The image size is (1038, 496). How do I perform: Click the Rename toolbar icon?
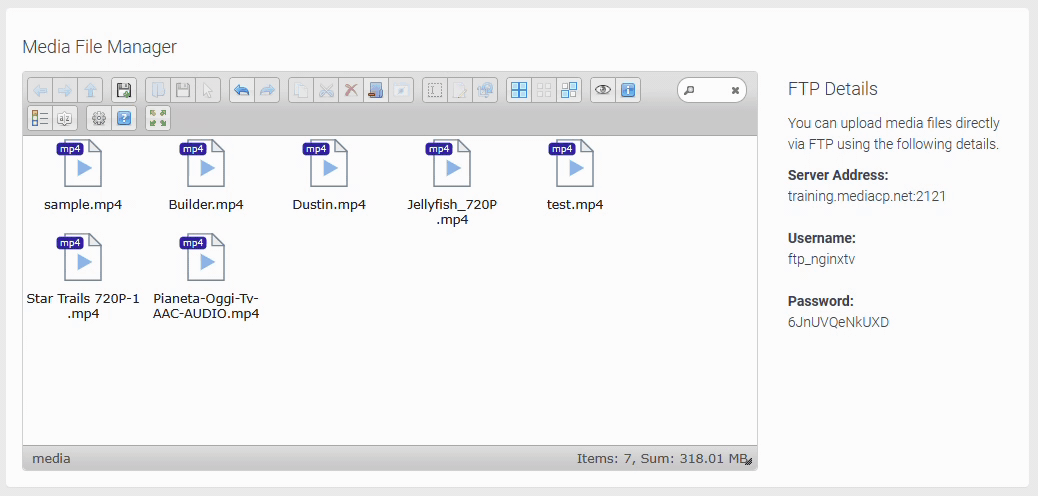[x=435, y=90]
